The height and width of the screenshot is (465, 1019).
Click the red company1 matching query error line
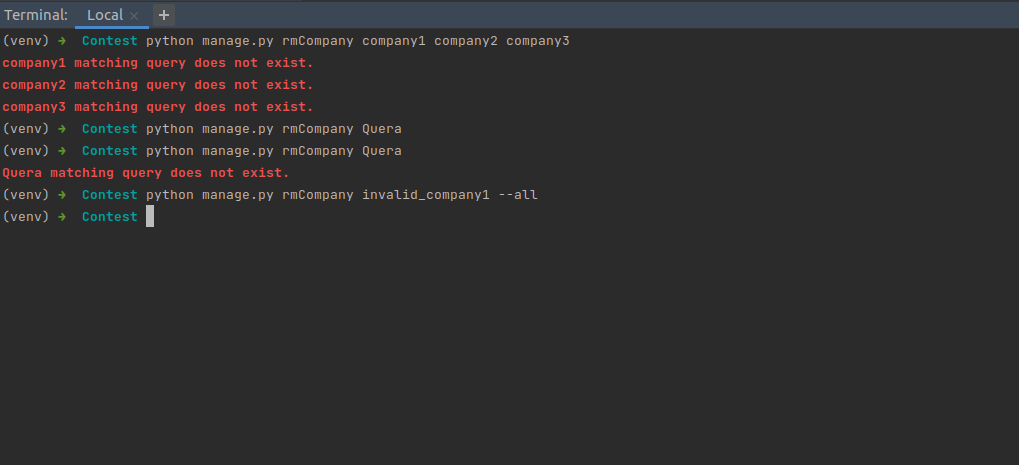pos(158,63)
